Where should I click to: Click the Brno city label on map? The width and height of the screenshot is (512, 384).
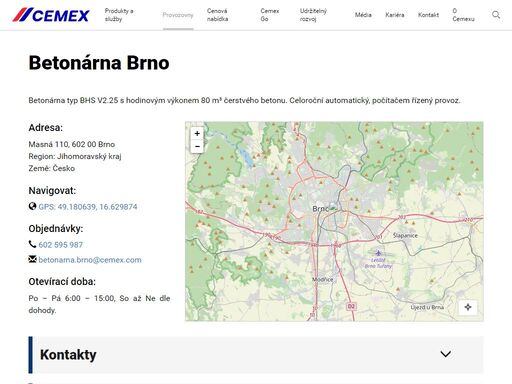pos(321,209)
